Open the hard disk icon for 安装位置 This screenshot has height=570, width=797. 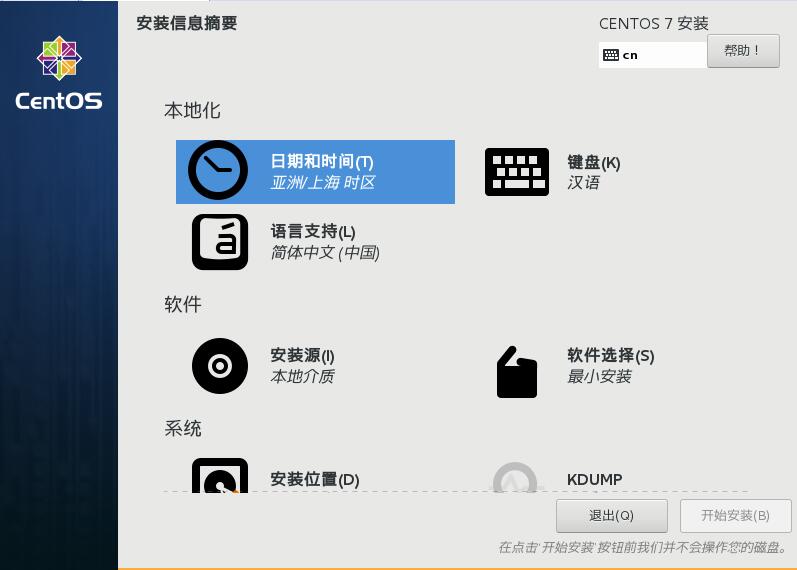pyautogui.click(x=220, y=475)
